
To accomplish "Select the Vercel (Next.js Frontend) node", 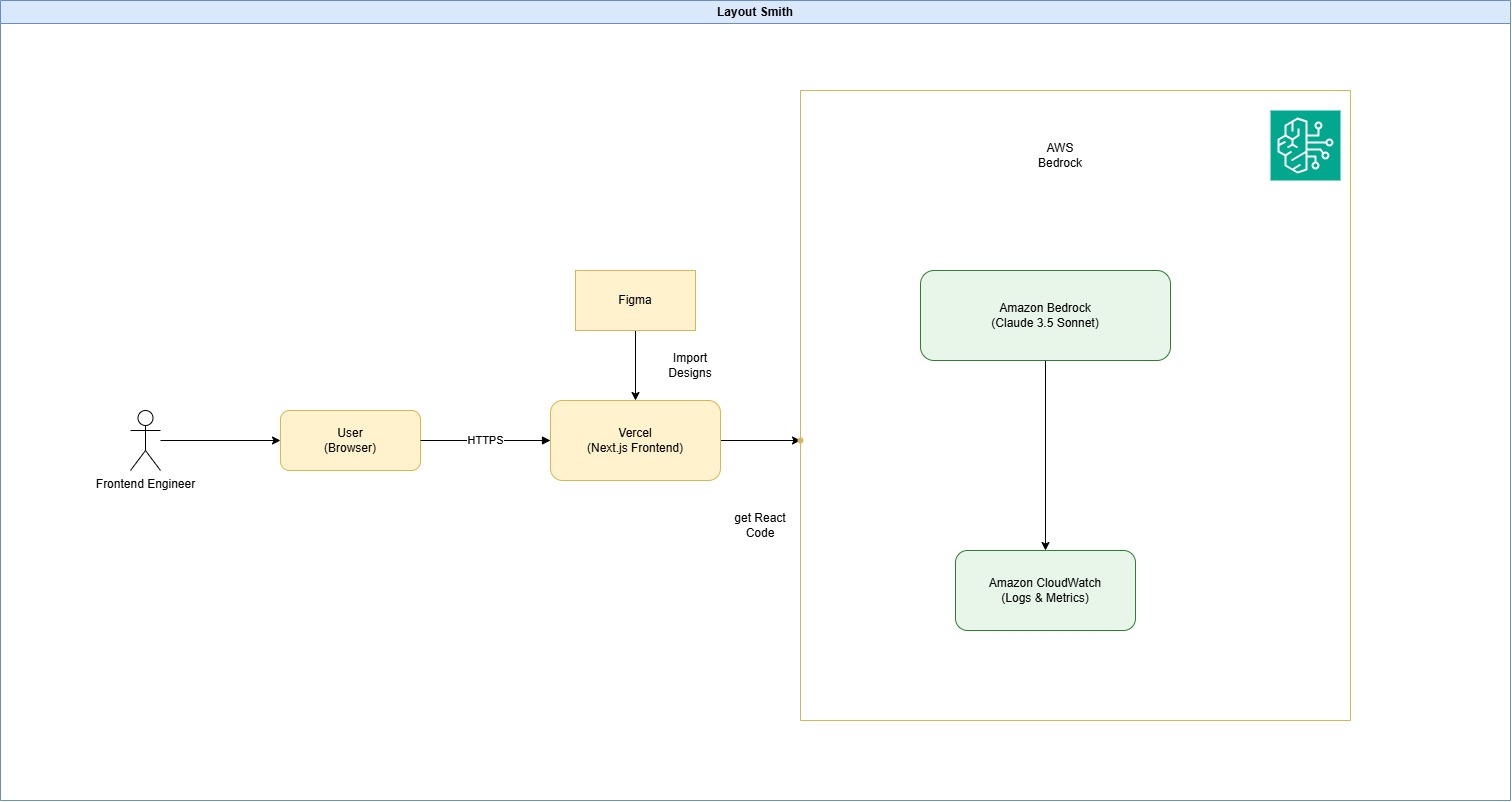I will tap(635, 440).
